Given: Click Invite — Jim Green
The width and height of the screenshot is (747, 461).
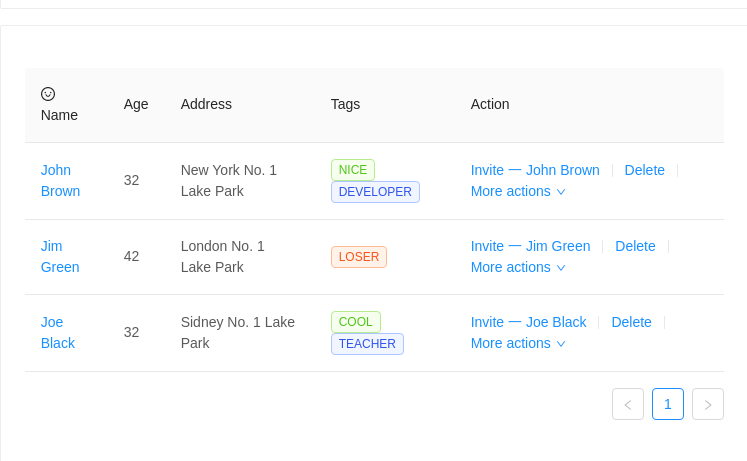Looking at the screenshot, I should point(530,246).
